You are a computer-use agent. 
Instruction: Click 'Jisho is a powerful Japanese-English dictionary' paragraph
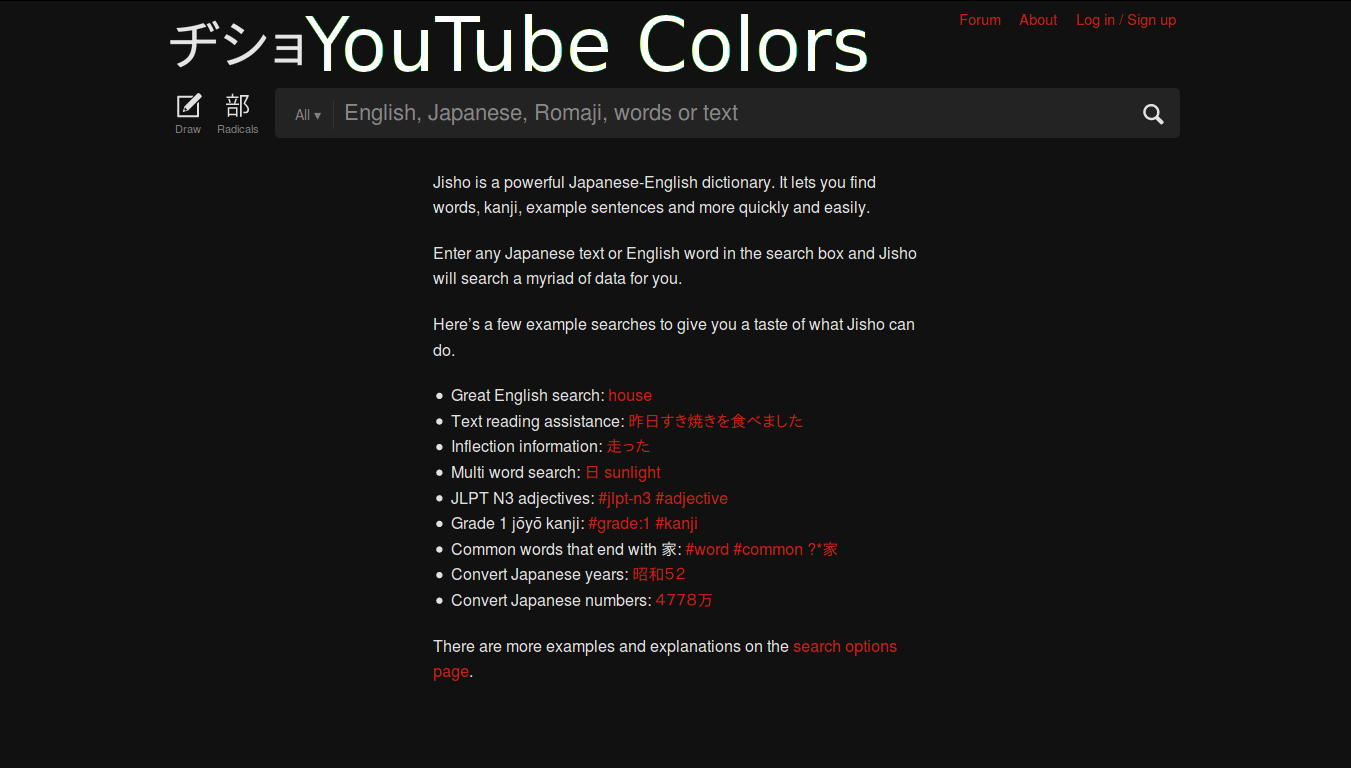(x=655, y=196)
